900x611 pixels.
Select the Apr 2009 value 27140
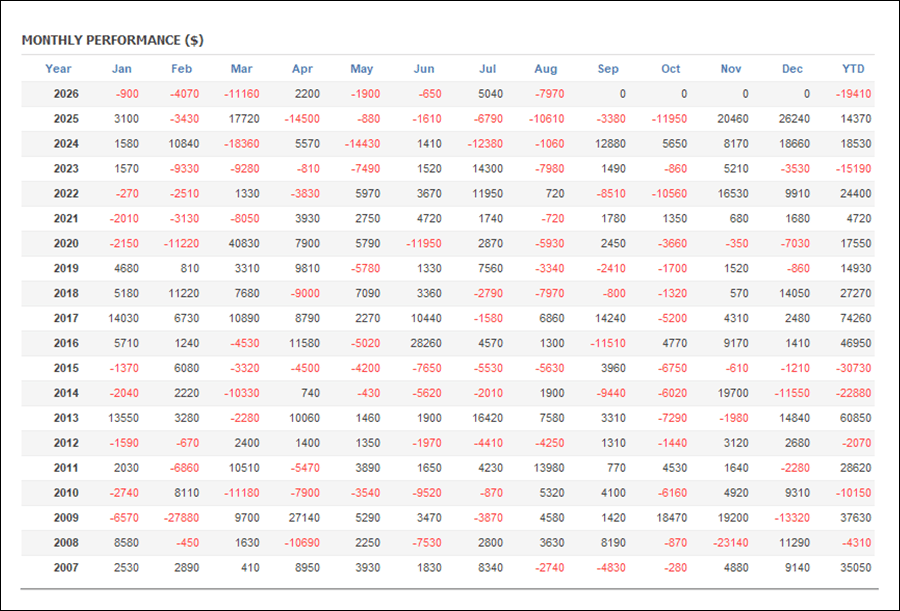pyautogui.click(x=304, y=518)
